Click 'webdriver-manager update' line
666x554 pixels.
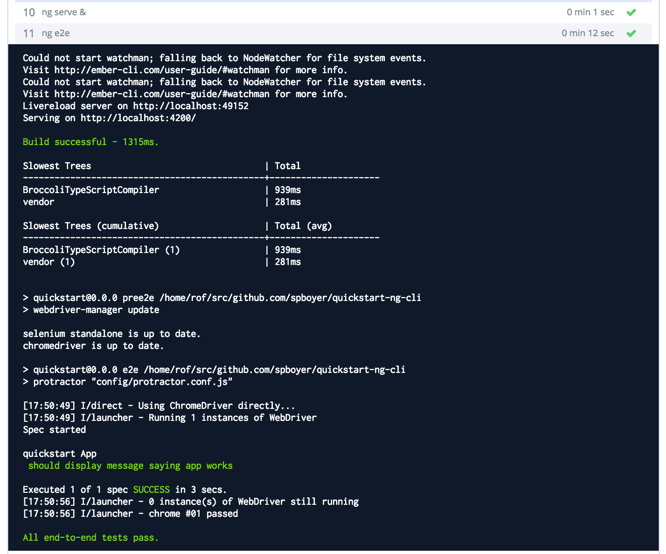[91, 310]
